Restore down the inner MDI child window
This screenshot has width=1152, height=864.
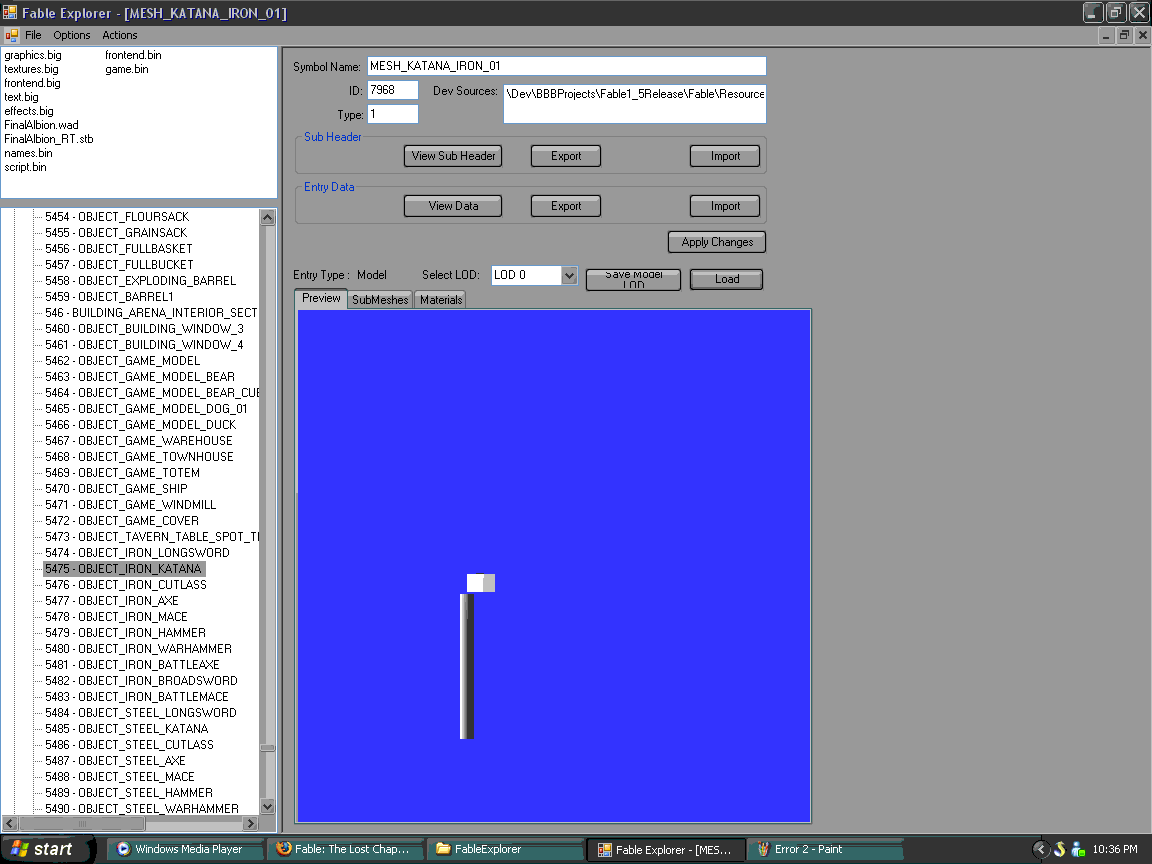tap(1124, 35)
